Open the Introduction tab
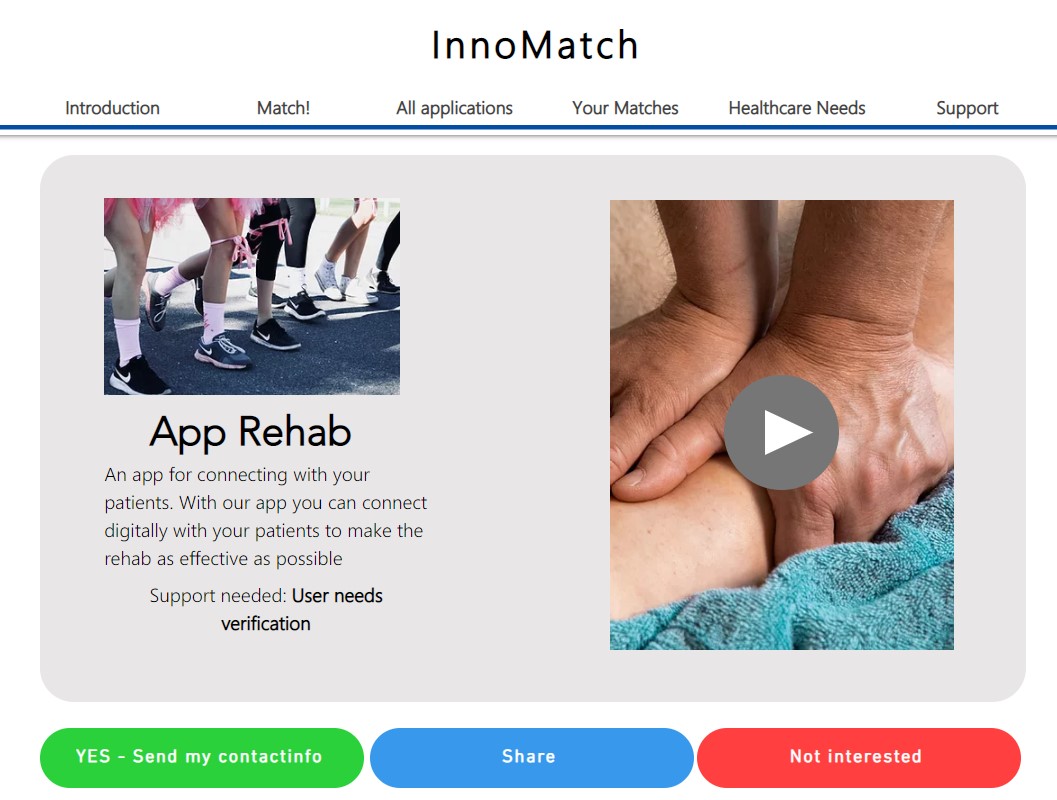This screenshot has height=800, width=1057. [x=113, y=108]
